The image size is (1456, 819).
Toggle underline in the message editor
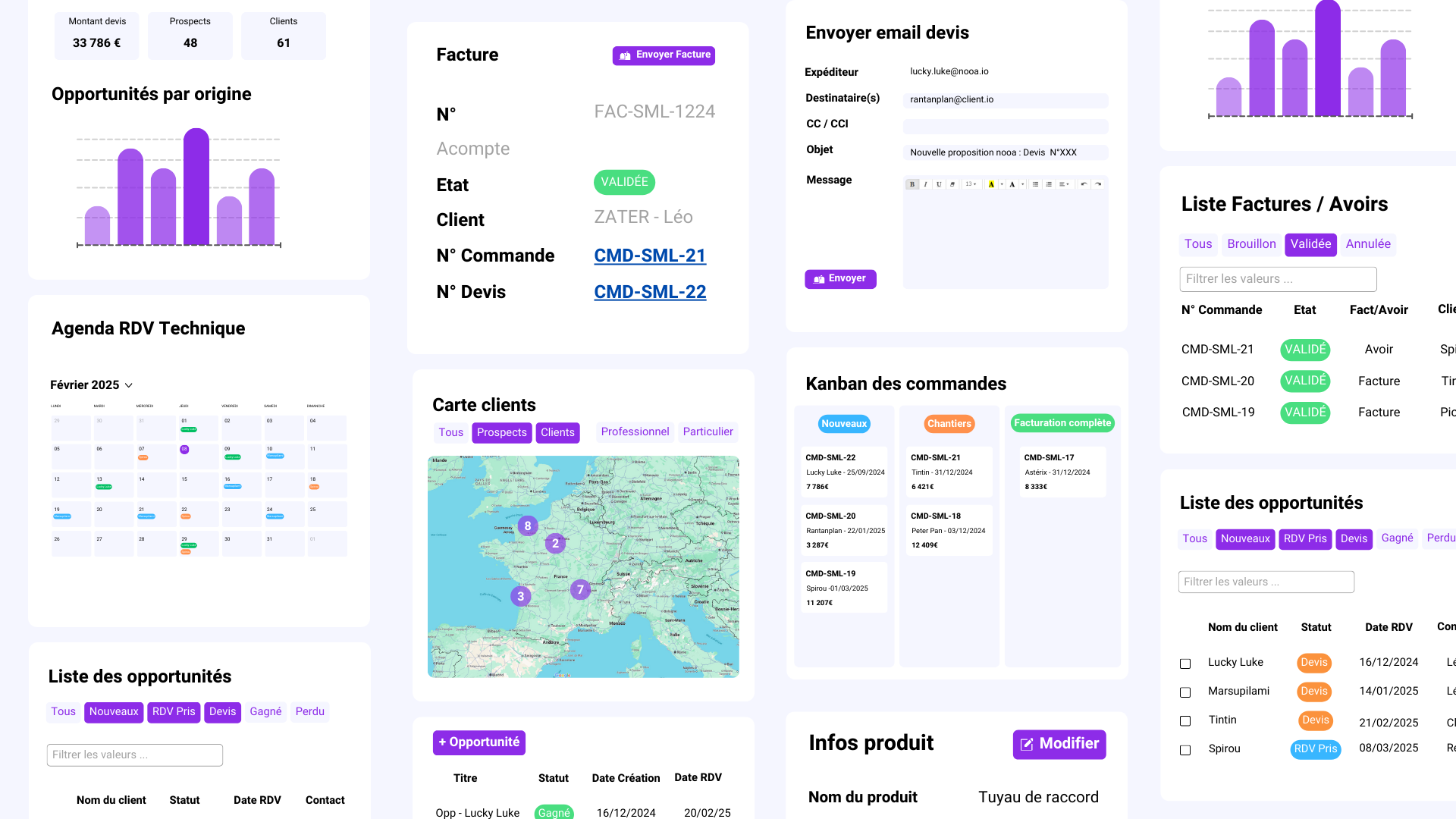(939, 184)
